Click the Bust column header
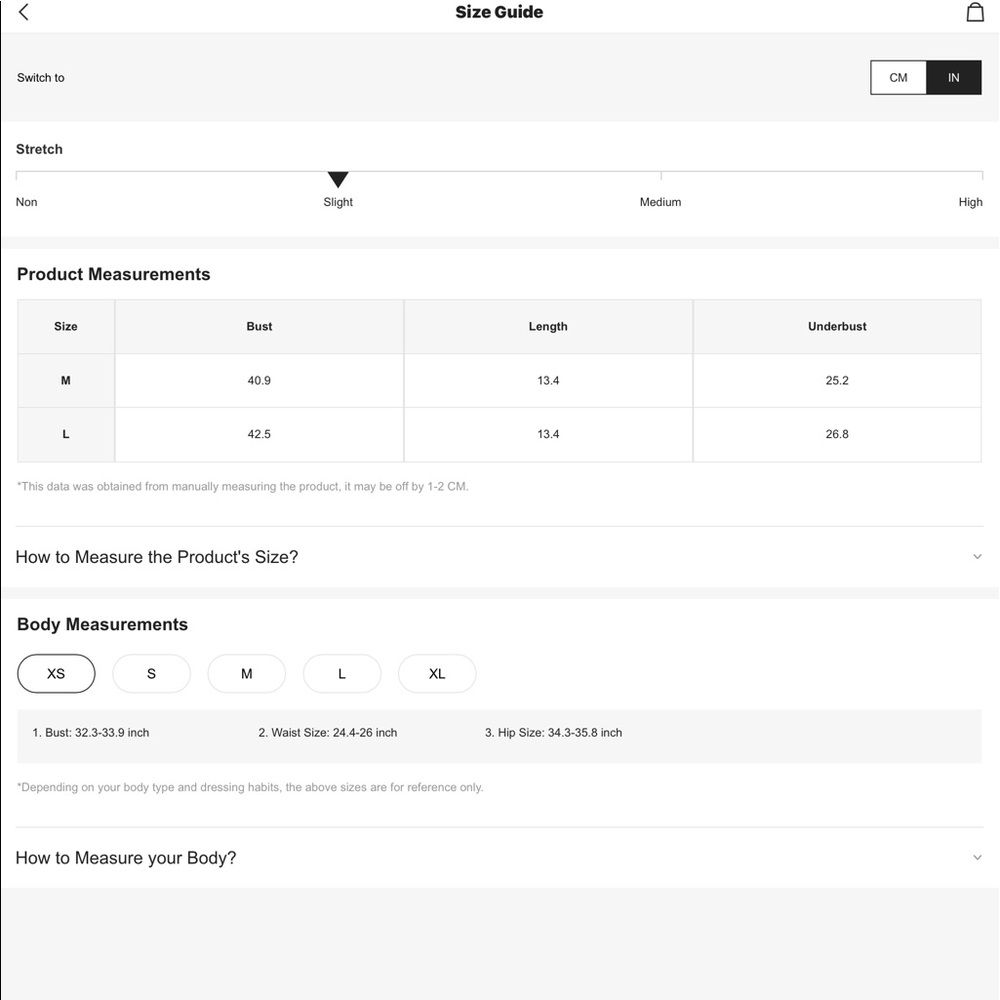Screen dimensions: 1000x1000 pos(259,327)
